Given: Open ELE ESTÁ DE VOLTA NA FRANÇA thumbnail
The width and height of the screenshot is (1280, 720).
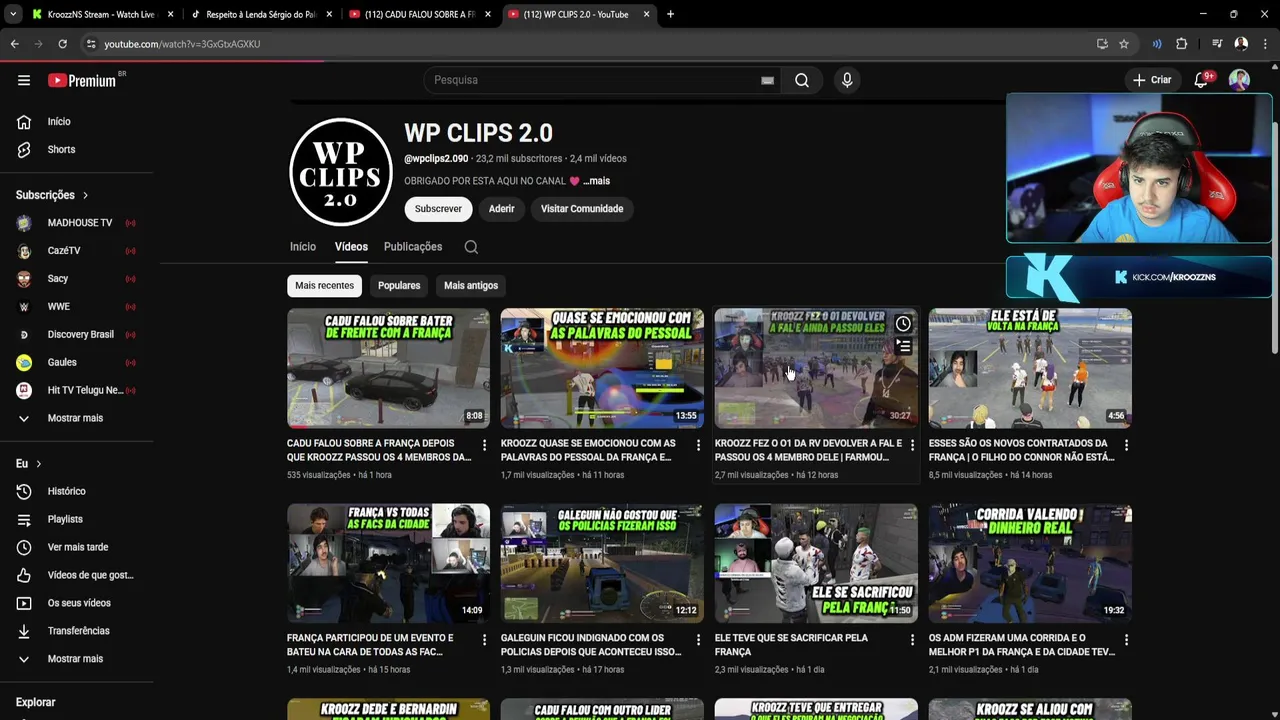Looking at the screenshot, I should (1030, 368).
